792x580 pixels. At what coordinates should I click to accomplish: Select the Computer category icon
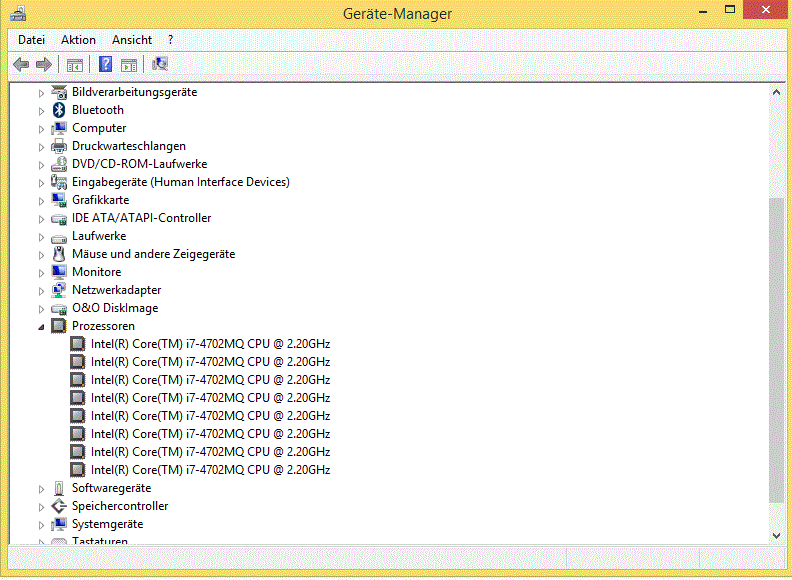(x=59, y=128)
